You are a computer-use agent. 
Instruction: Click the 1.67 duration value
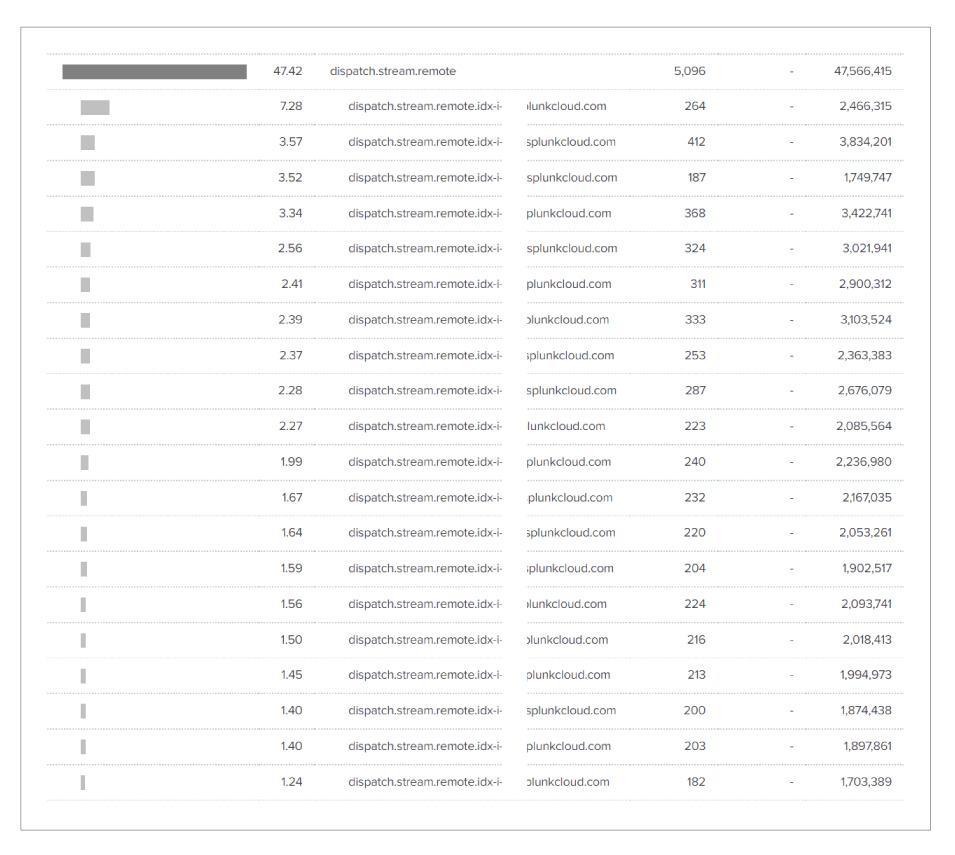(x=292, y=498)
